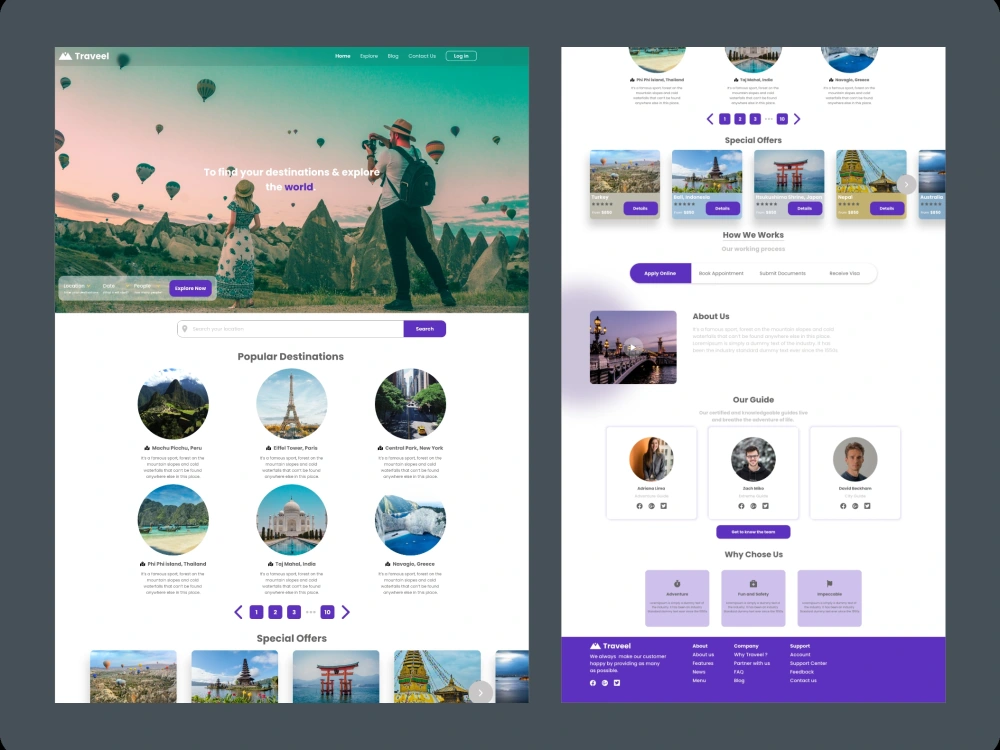Image resolution: width=1000 pixels, height=750 pixels.
Task: Open David Beckham's Google Plus icon
Action: (x=855, y=506)
